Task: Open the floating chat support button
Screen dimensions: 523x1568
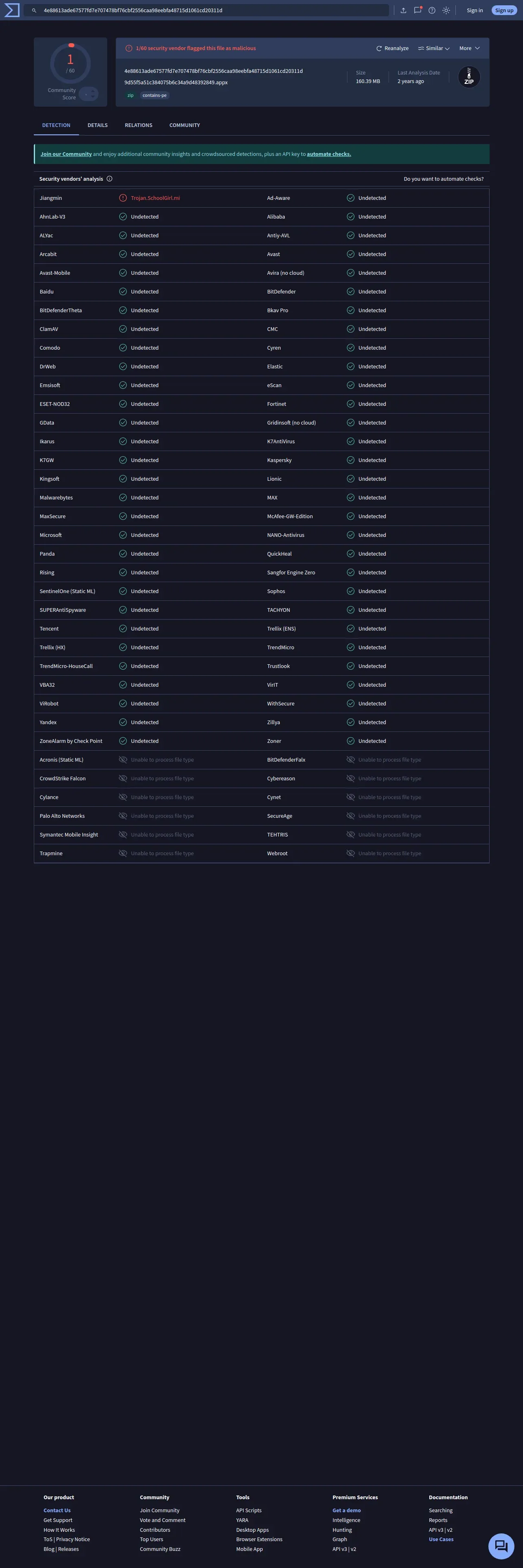Action: point(501,1546)
